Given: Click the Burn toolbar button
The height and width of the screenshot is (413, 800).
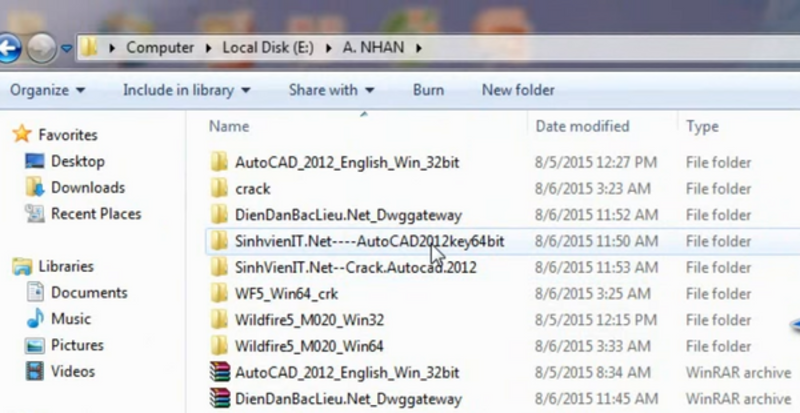Looking at the screenshot, I should 428,90.
